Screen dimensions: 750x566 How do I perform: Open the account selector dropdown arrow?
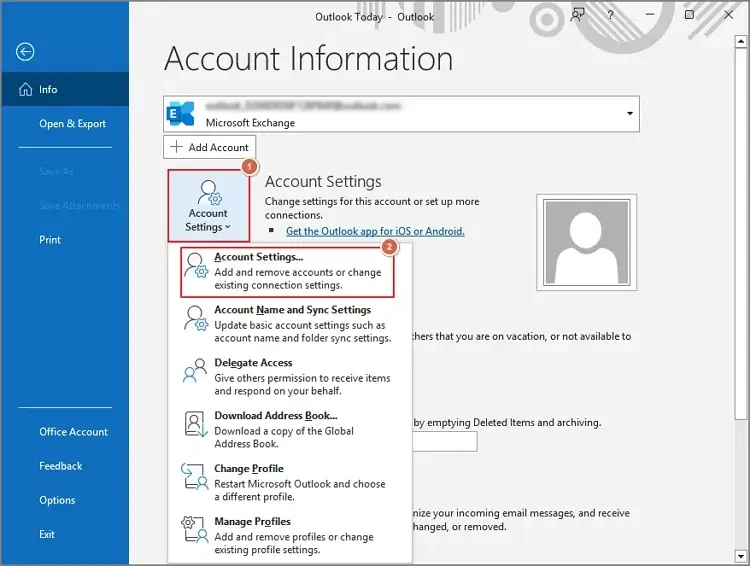(x=630, y=113)
